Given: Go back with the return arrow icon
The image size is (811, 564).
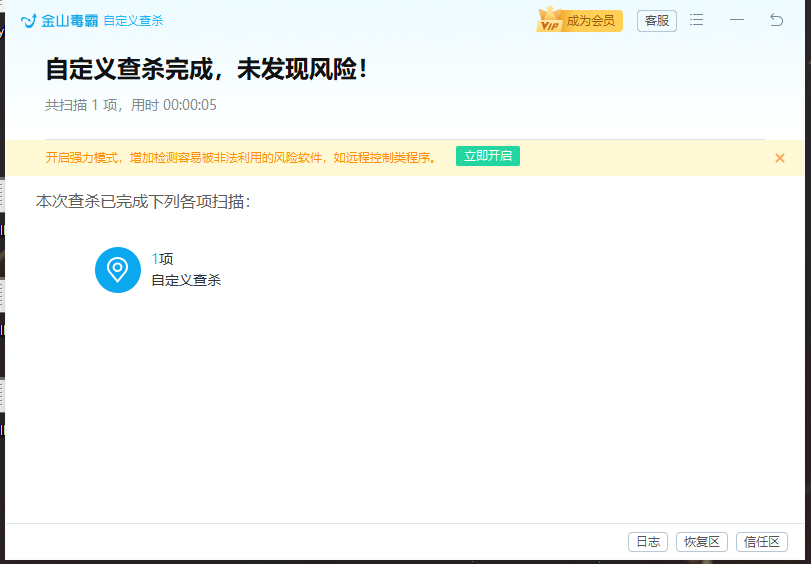Looking at the screenshot, I should click(776, 20).
